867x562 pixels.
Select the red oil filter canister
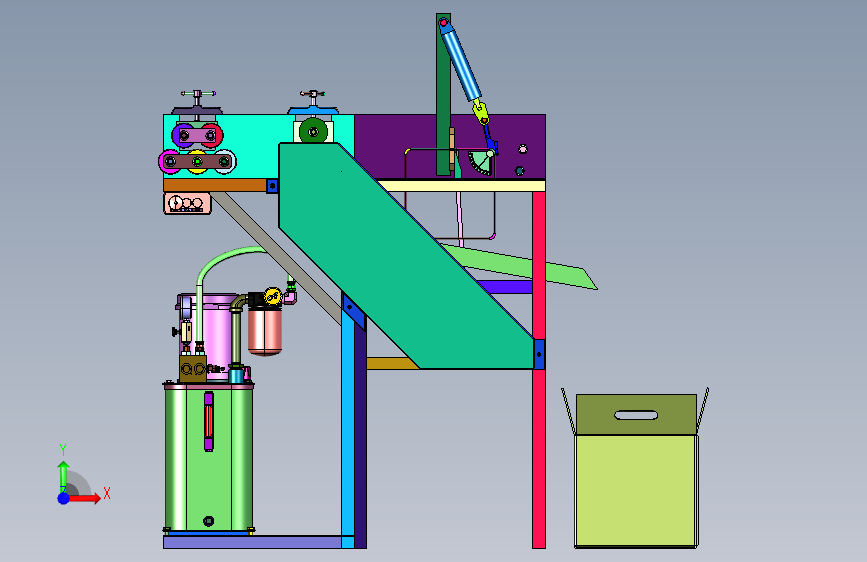(x=265, y=331)
